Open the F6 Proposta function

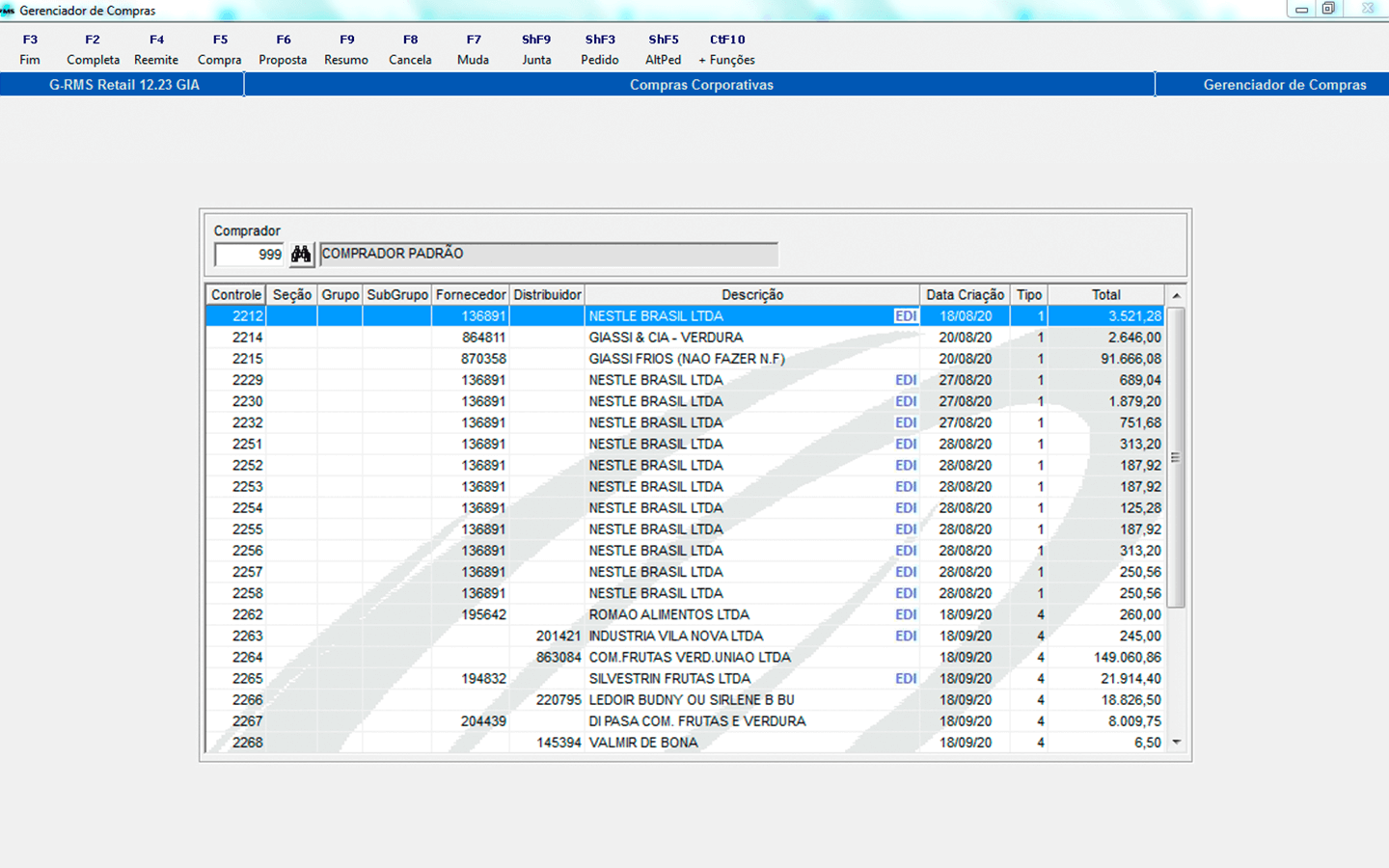[x=283, y=50]
